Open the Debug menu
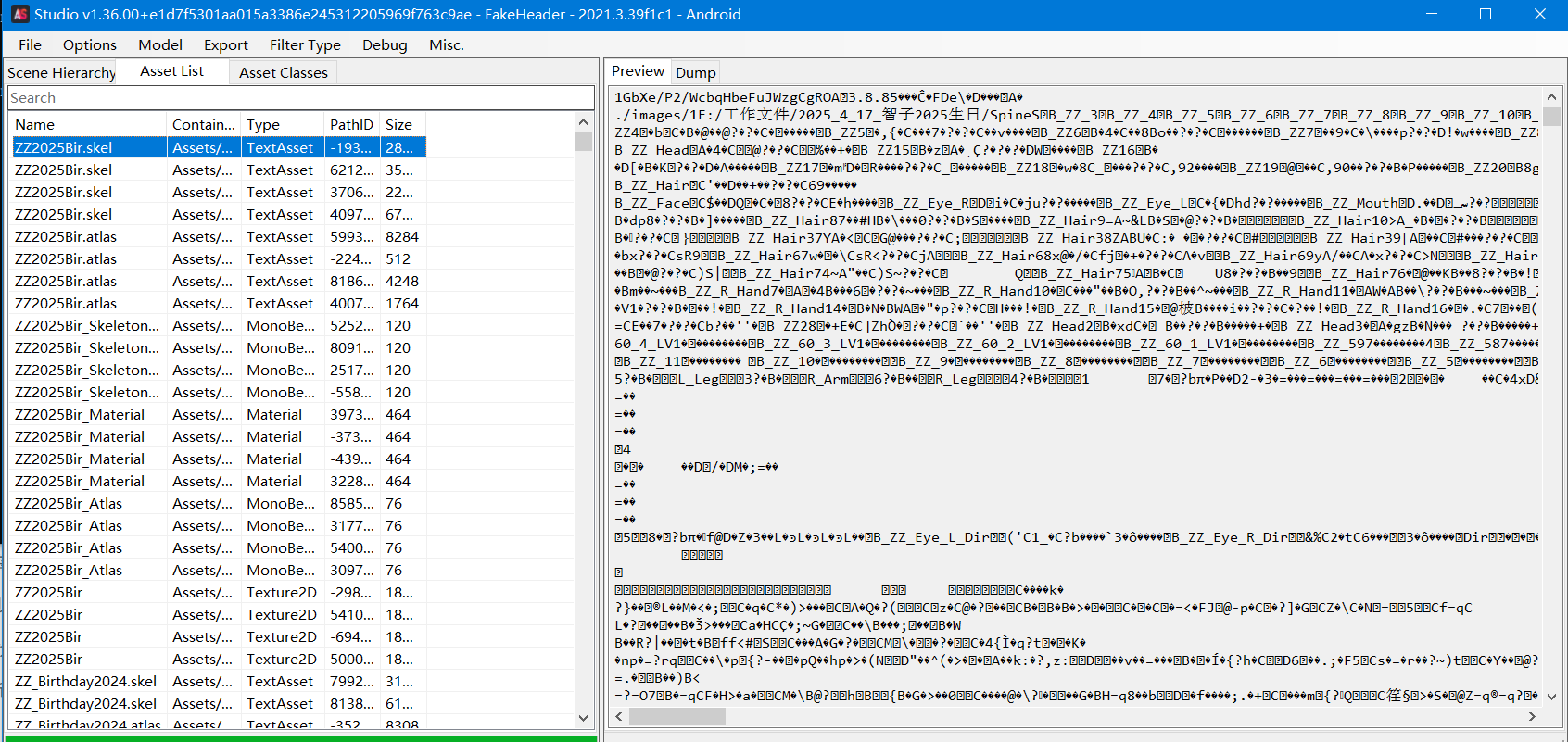Viewport: 1568px width, 742px height. click(x=385, y=44)
